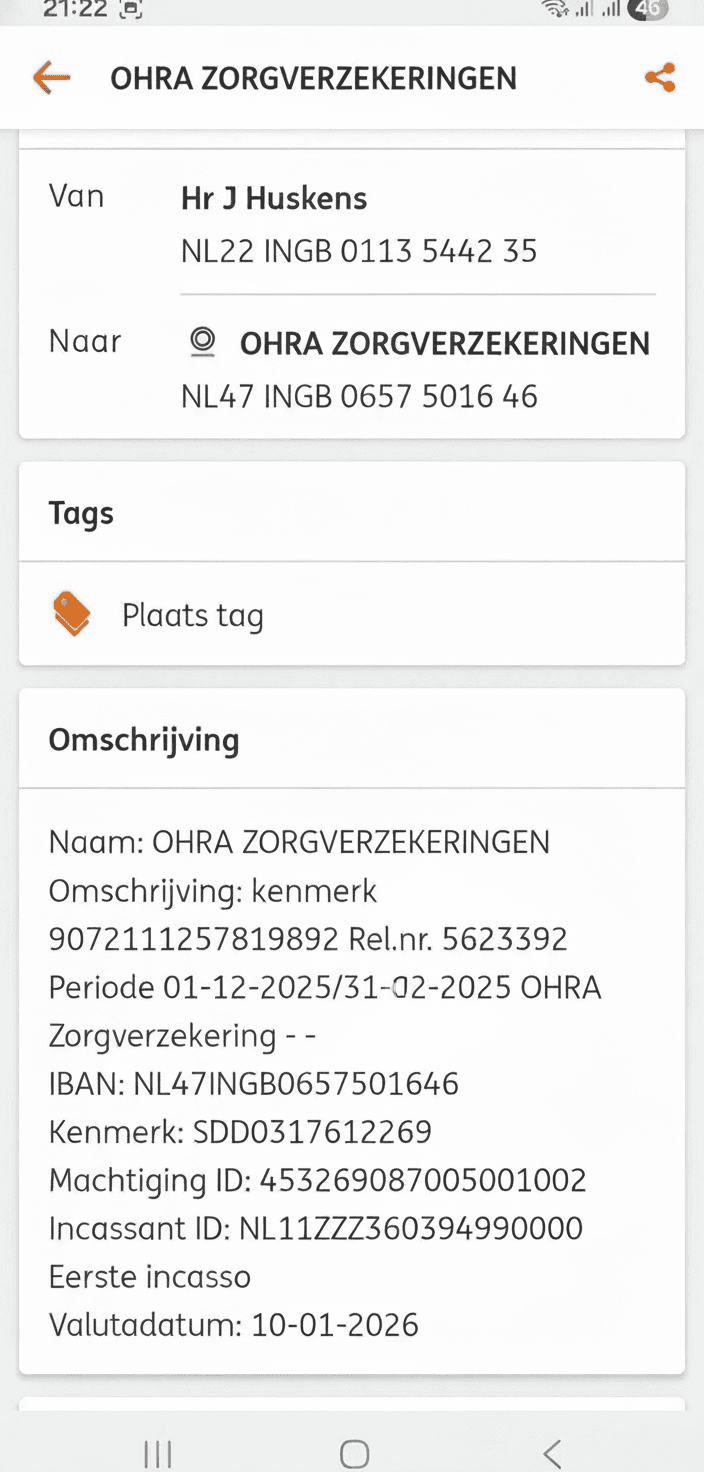Image resolution: width=704 pixels, height=1472 pixels.
Task: Tap the Plaats tag link
Action: (192, 615)
